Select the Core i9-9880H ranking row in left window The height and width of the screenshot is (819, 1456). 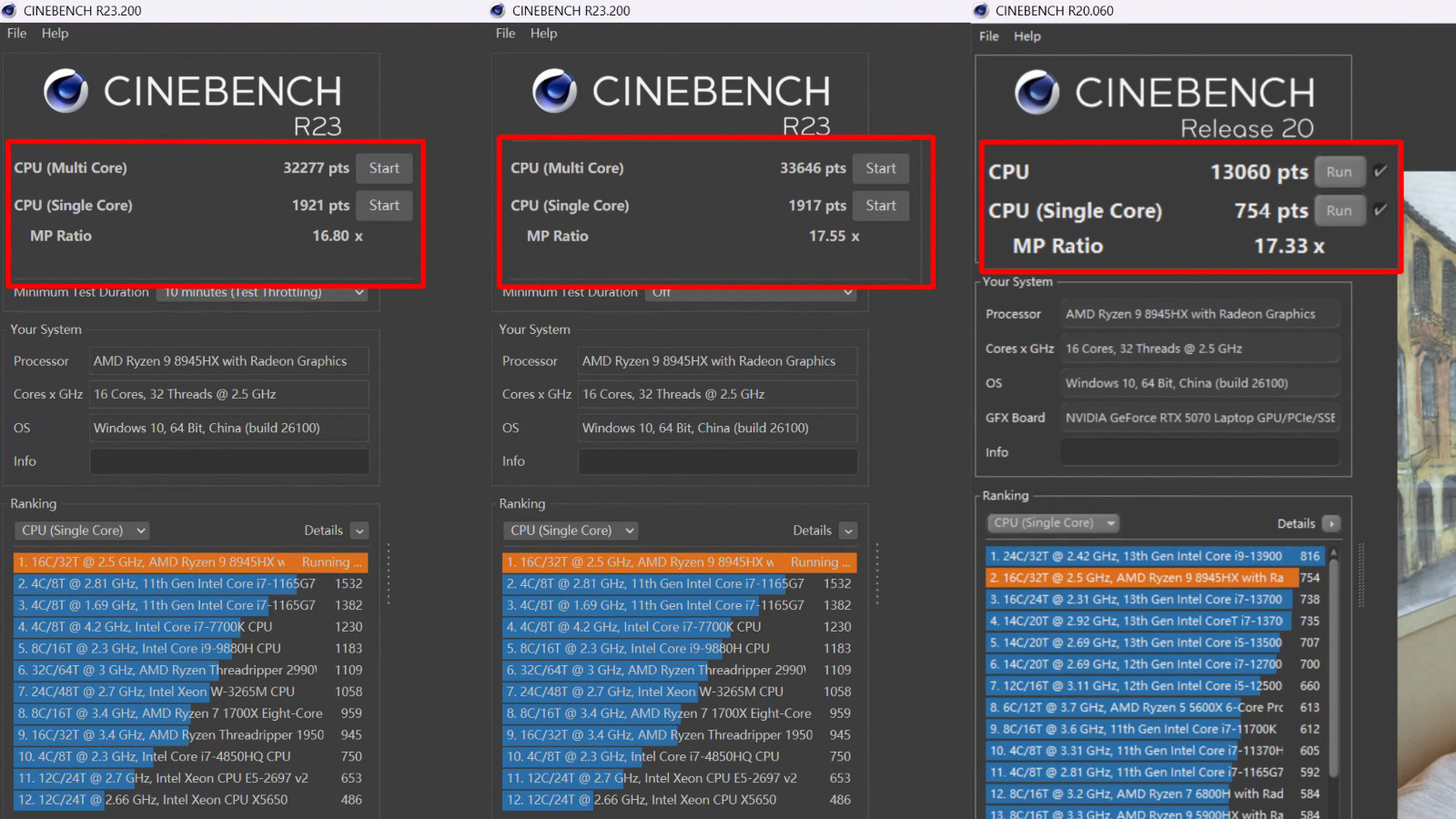coord(190,649)
